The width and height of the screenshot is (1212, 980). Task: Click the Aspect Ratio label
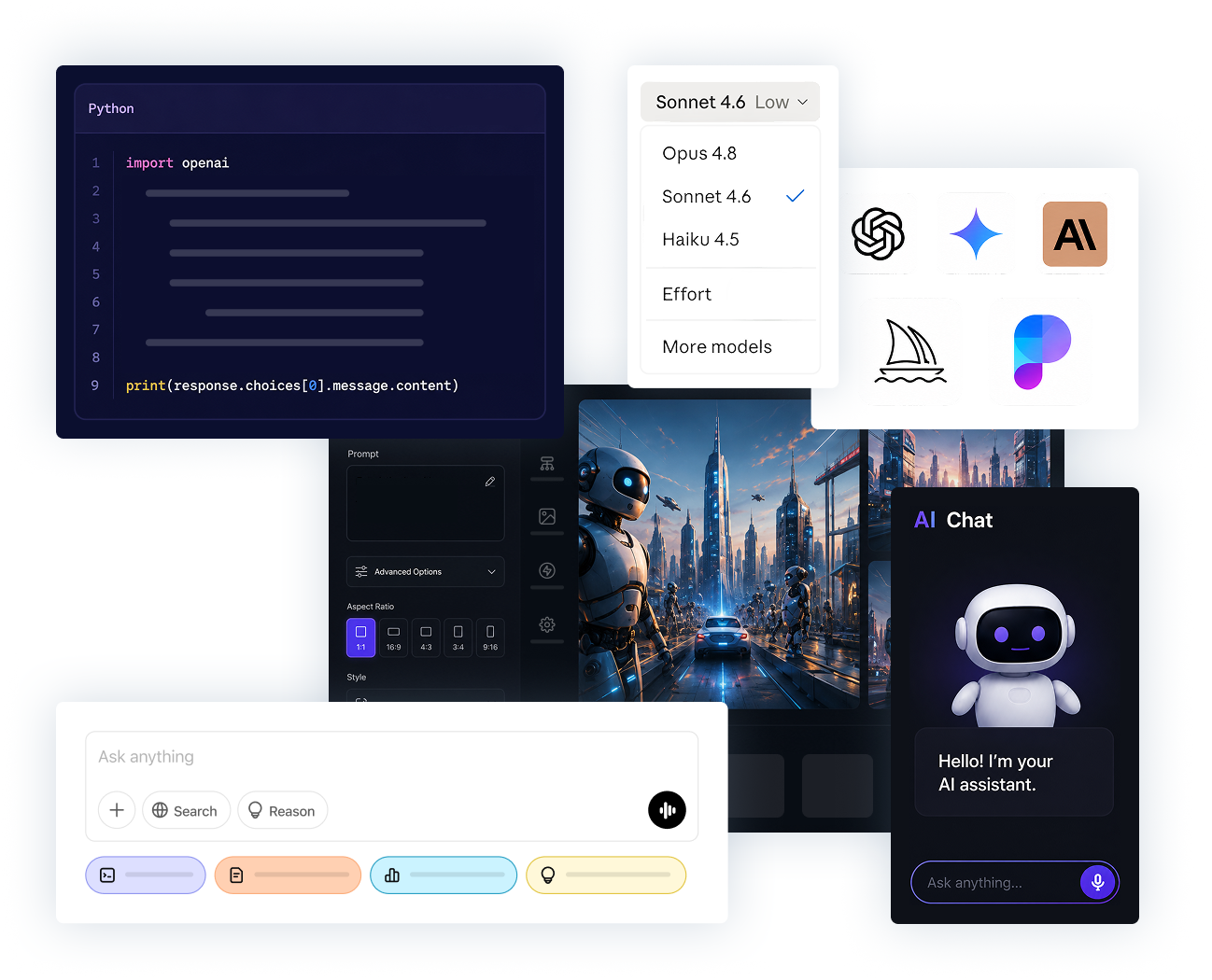pos(371,607)
